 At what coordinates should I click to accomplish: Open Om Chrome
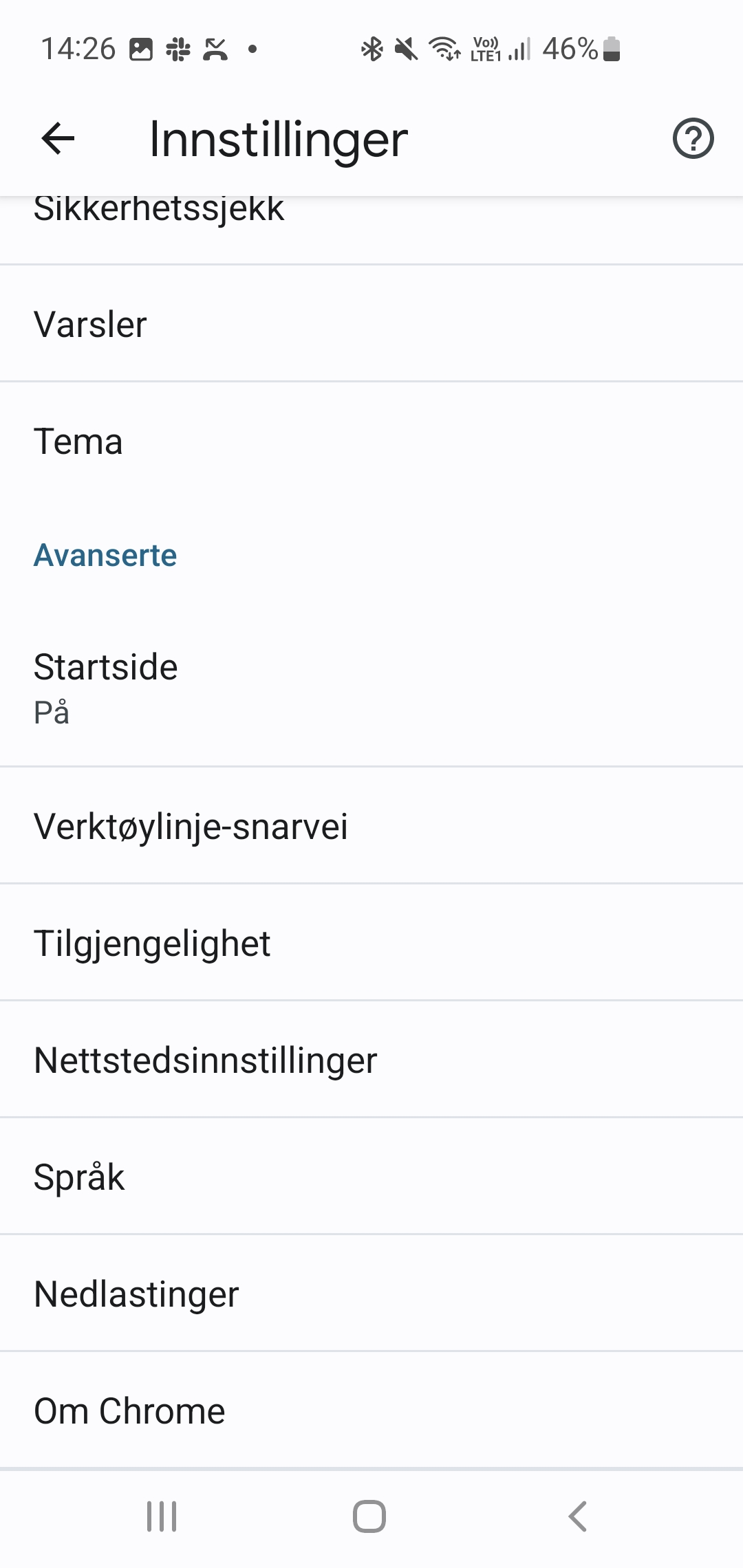click(x=371, y=1411)
